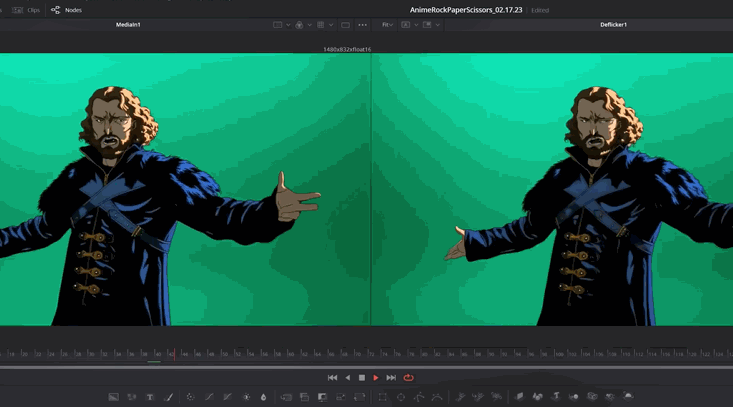The width and height of the screenshot is (733, 407).
Task: Expand the color channel options arrow
Action: point(309,25)
